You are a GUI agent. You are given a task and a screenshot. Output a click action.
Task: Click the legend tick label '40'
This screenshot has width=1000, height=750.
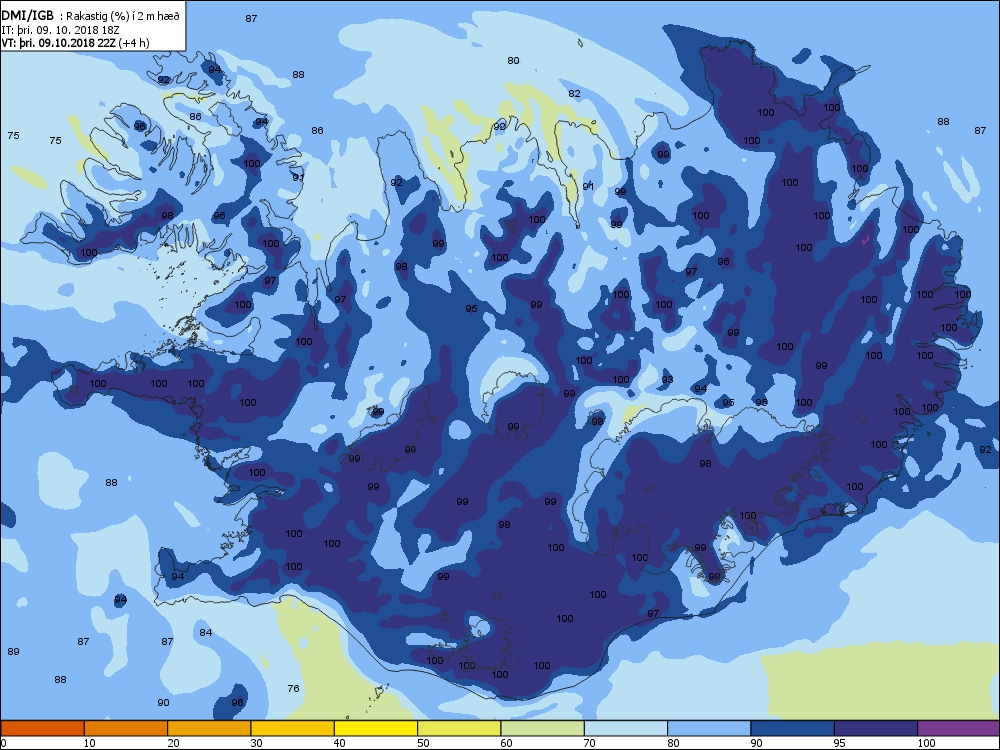(x=340, y=743)
